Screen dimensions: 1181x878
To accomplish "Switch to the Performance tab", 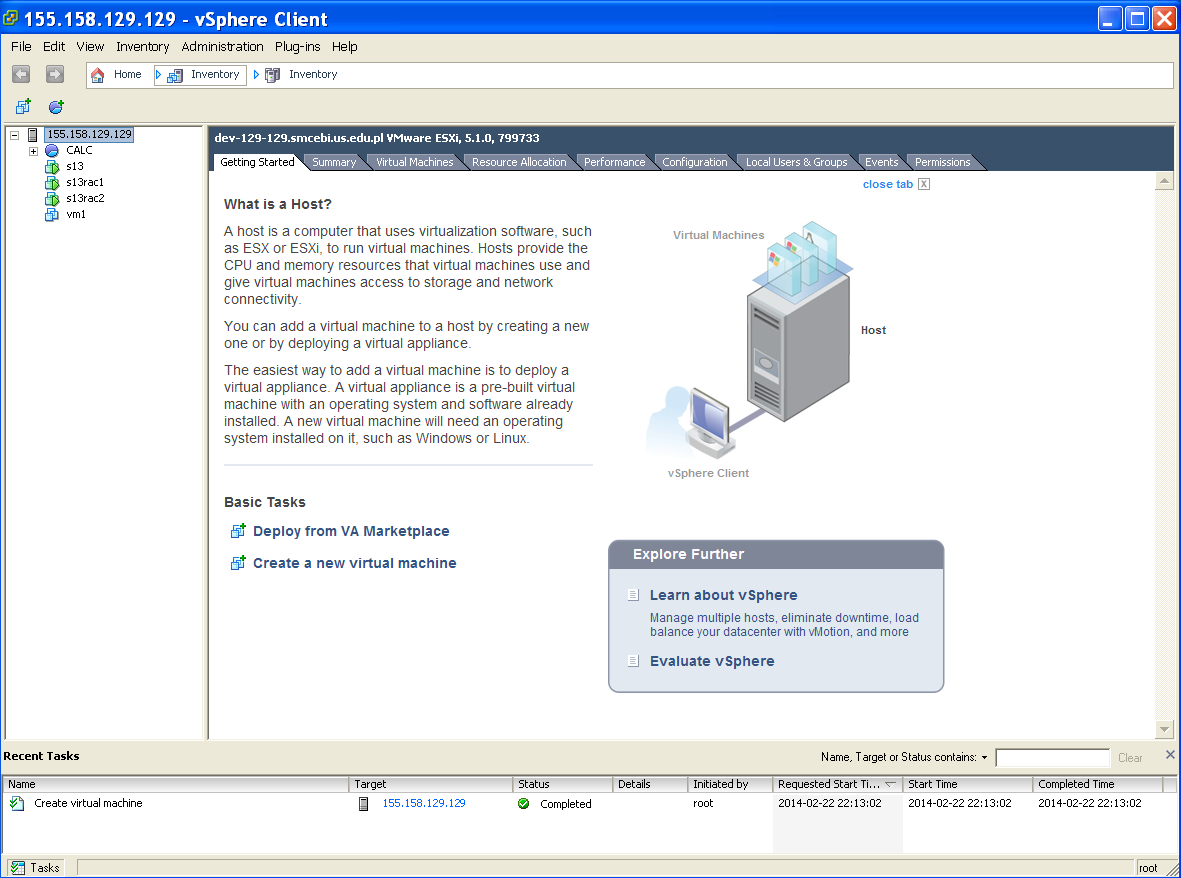I will click(615, 162).
